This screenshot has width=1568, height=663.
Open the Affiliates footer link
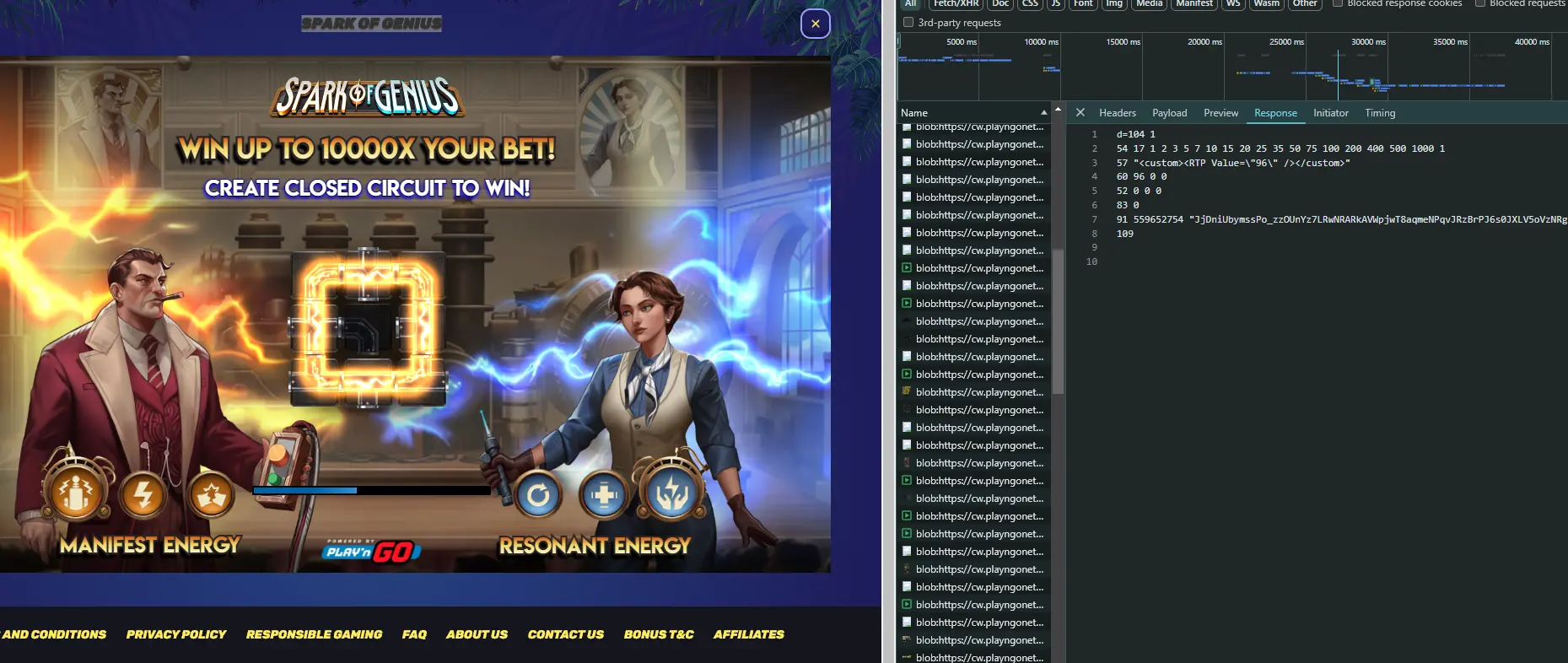click(x=749, y=634)
